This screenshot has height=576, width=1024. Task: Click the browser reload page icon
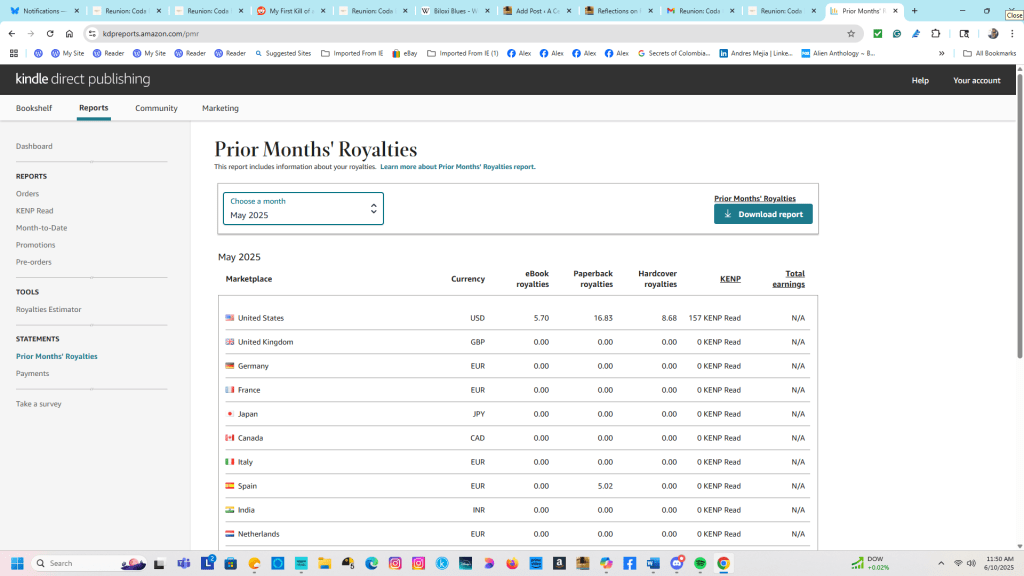click(50, 33)
